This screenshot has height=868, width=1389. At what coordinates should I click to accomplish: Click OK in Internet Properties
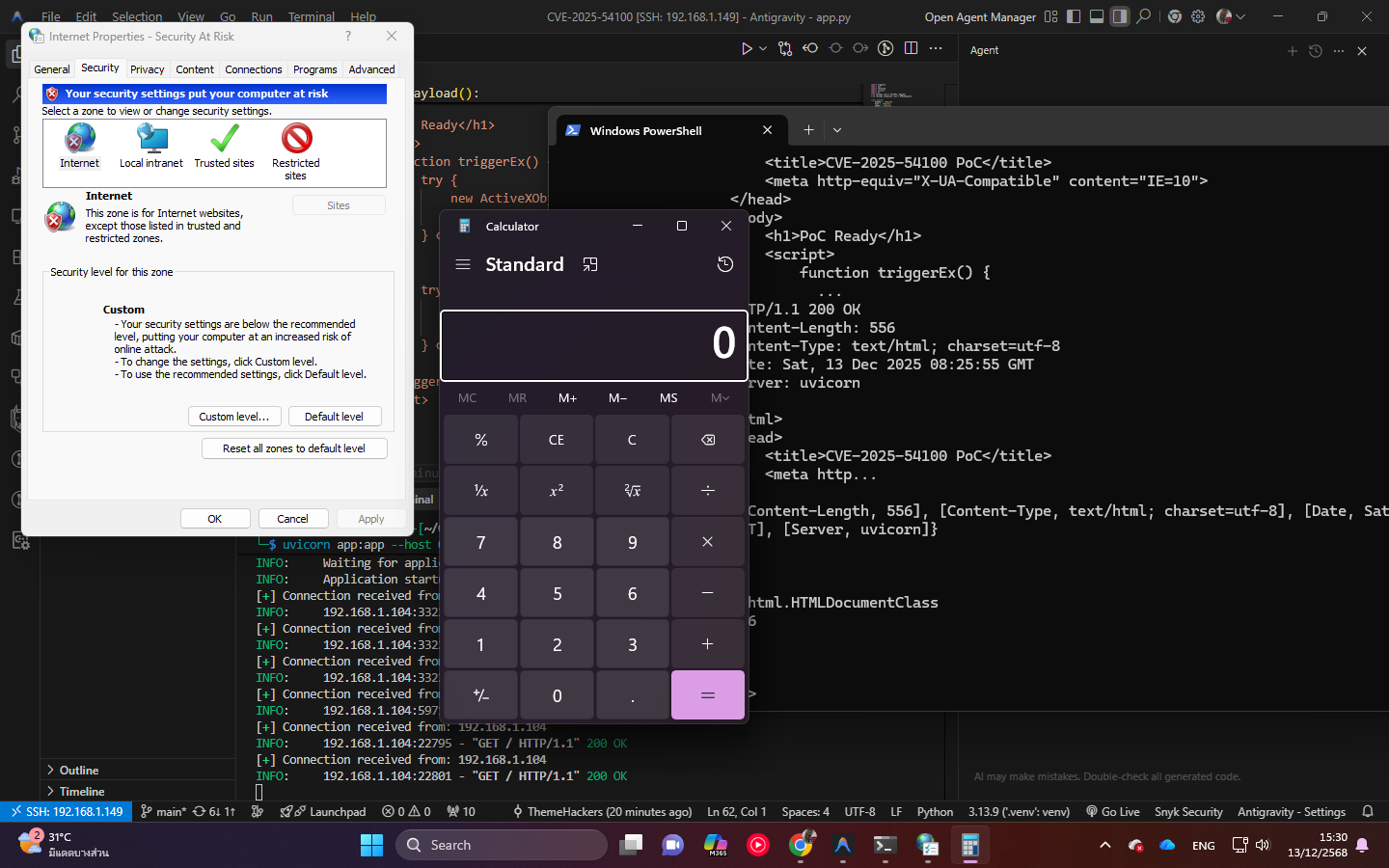point(215,519)
